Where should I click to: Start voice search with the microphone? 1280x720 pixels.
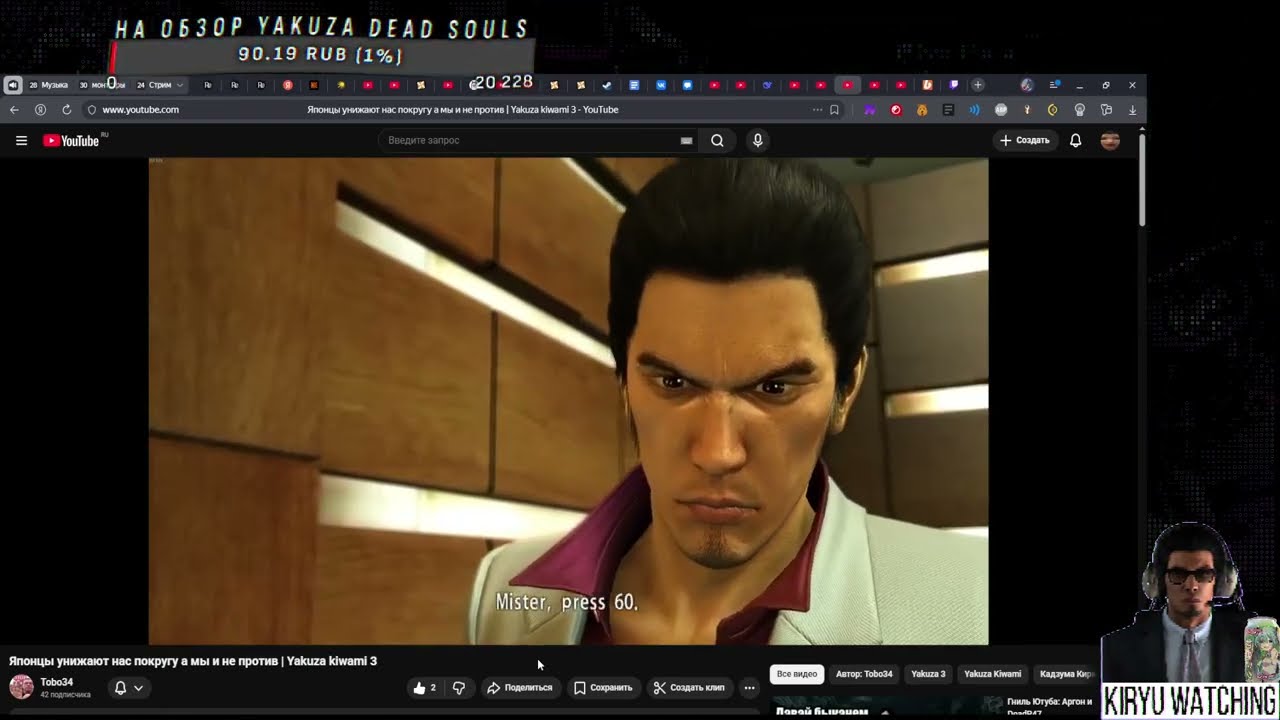(x=757, y=141)
